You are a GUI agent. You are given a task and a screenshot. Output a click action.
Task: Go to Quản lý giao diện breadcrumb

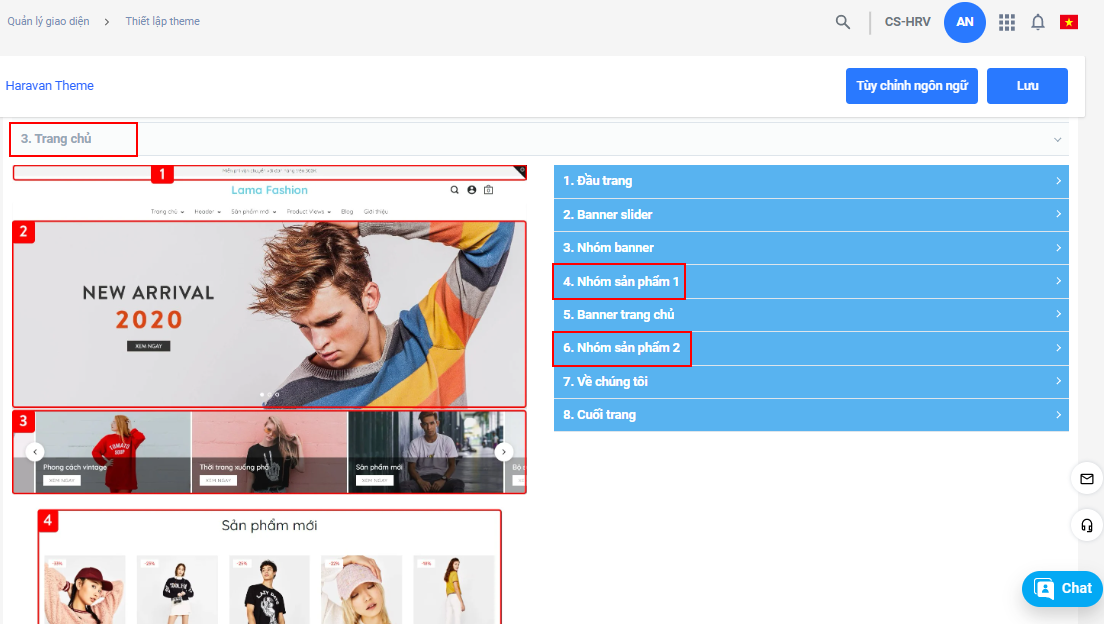49,21
